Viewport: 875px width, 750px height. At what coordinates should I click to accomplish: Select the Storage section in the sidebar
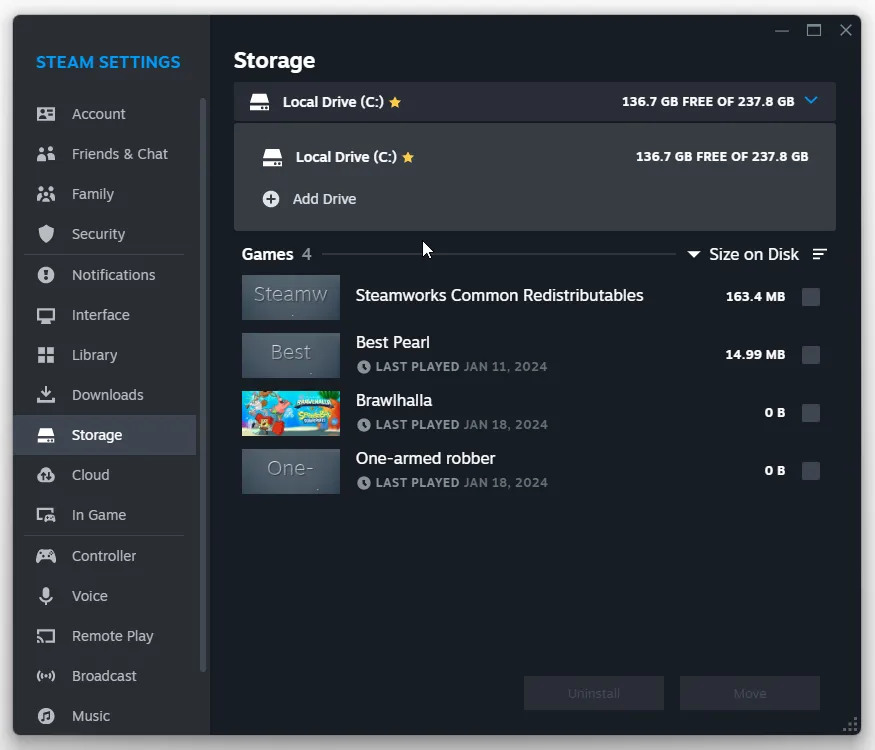(x=105, y=435)
